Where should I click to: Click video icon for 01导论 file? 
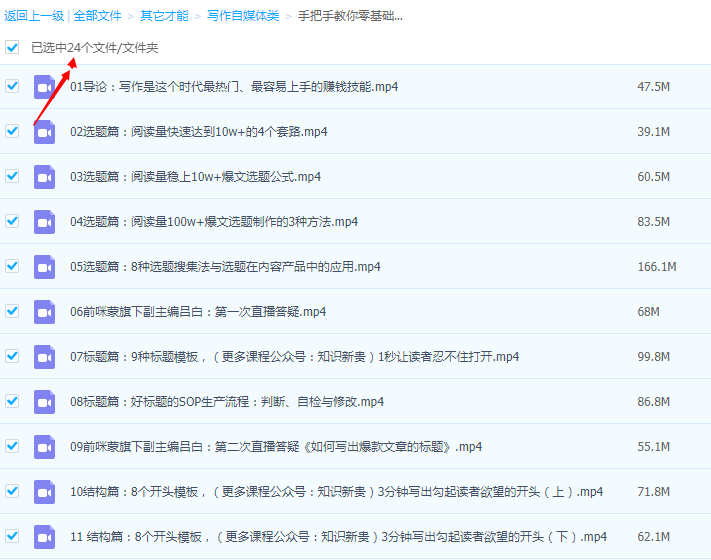pyautogui.click(x=44, y=87)
